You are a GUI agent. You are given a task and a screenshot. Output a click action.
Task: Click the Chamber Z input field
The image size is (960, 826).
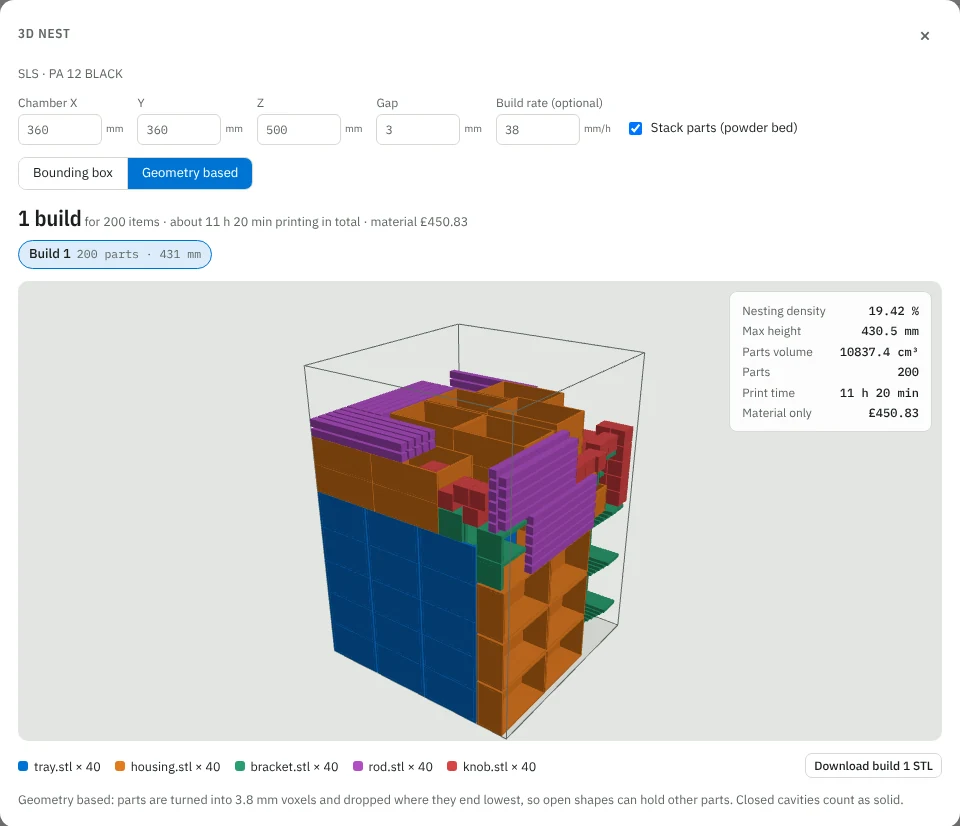(299, 130)
